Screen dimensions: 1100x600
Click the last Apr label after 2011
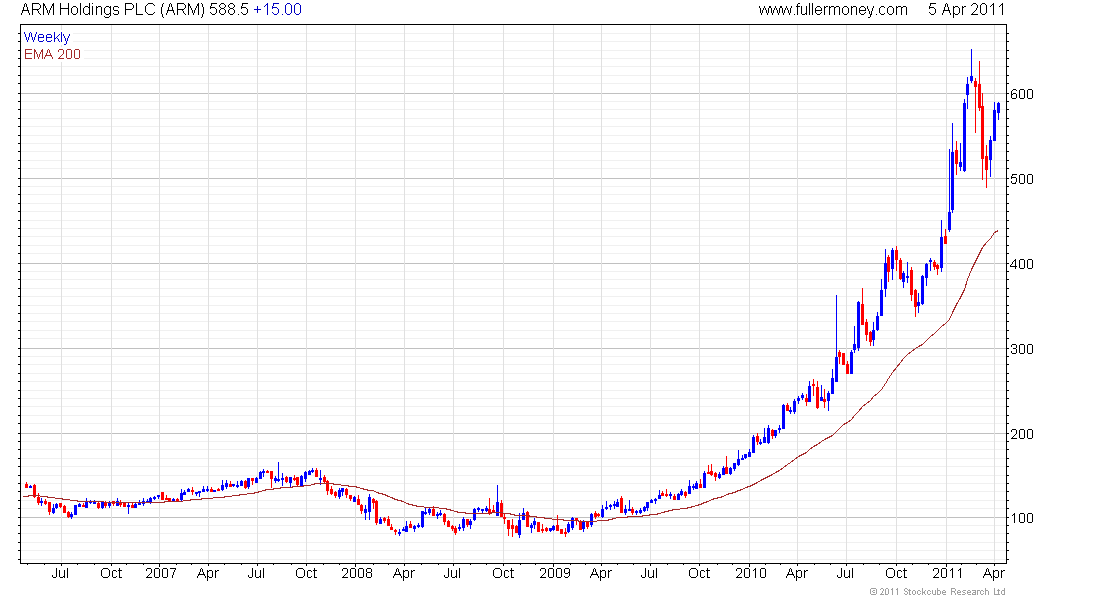(x=993, y=573)
